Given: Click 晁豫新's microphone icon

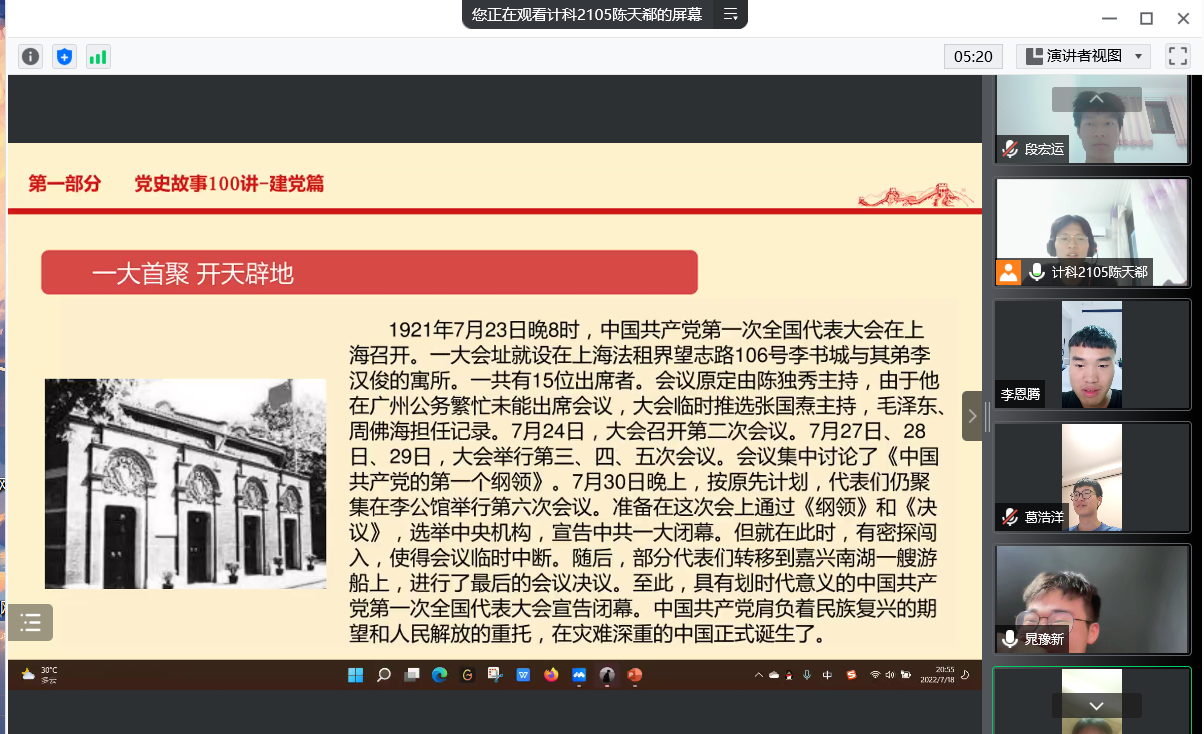Looking at the screenshot, I should pyautogui.click(x=1010, y=639).
